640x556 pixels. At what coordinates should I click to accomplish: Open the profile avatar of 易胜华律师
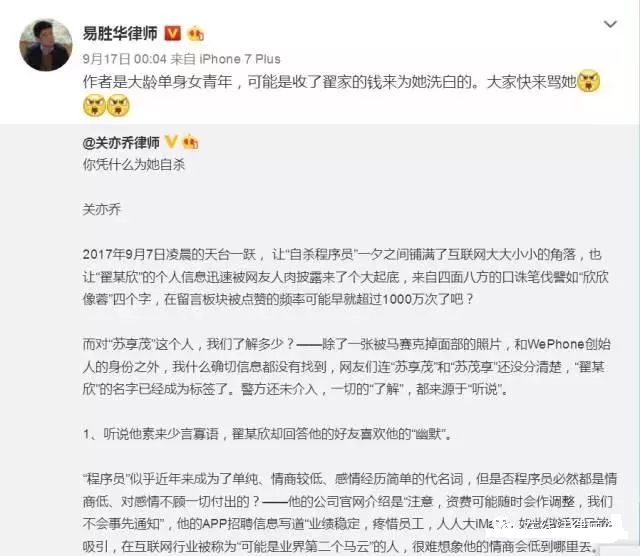click(46, 45)
